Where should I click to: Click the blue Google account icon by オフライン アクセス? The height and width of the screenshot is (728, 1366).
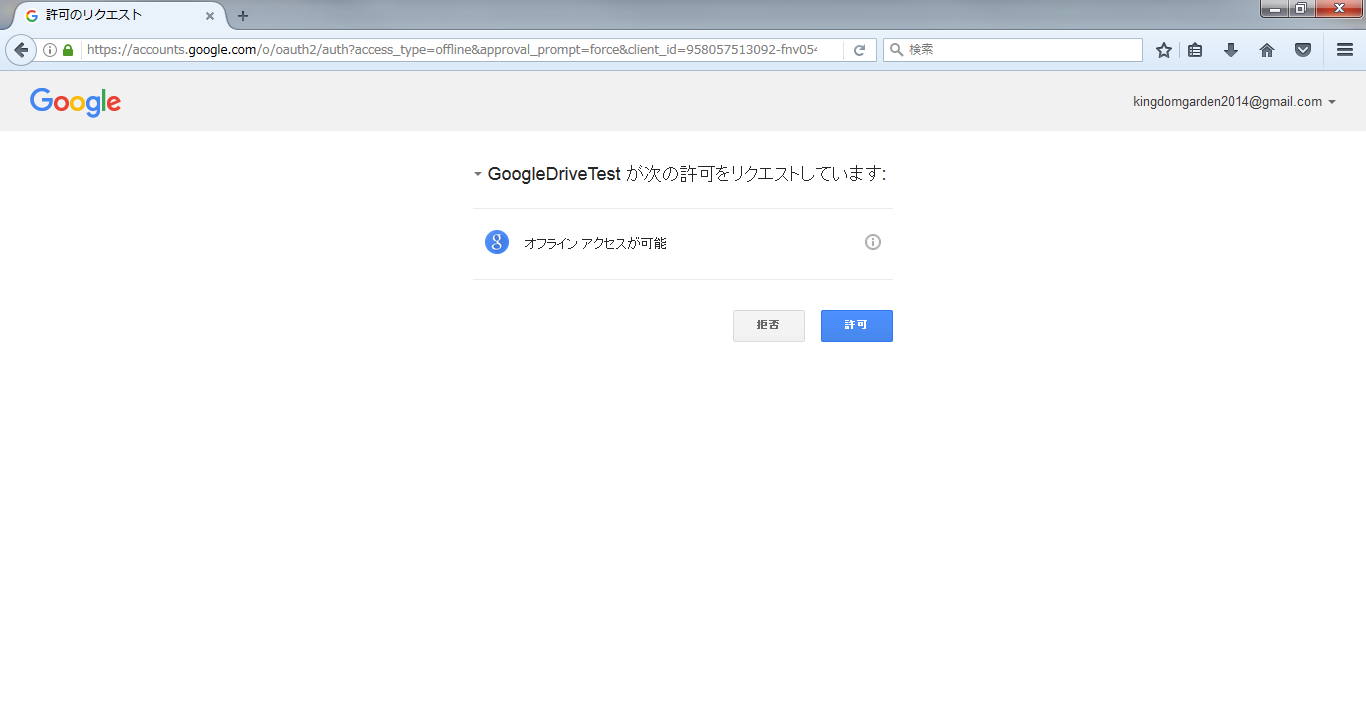[x=497, y=242]
